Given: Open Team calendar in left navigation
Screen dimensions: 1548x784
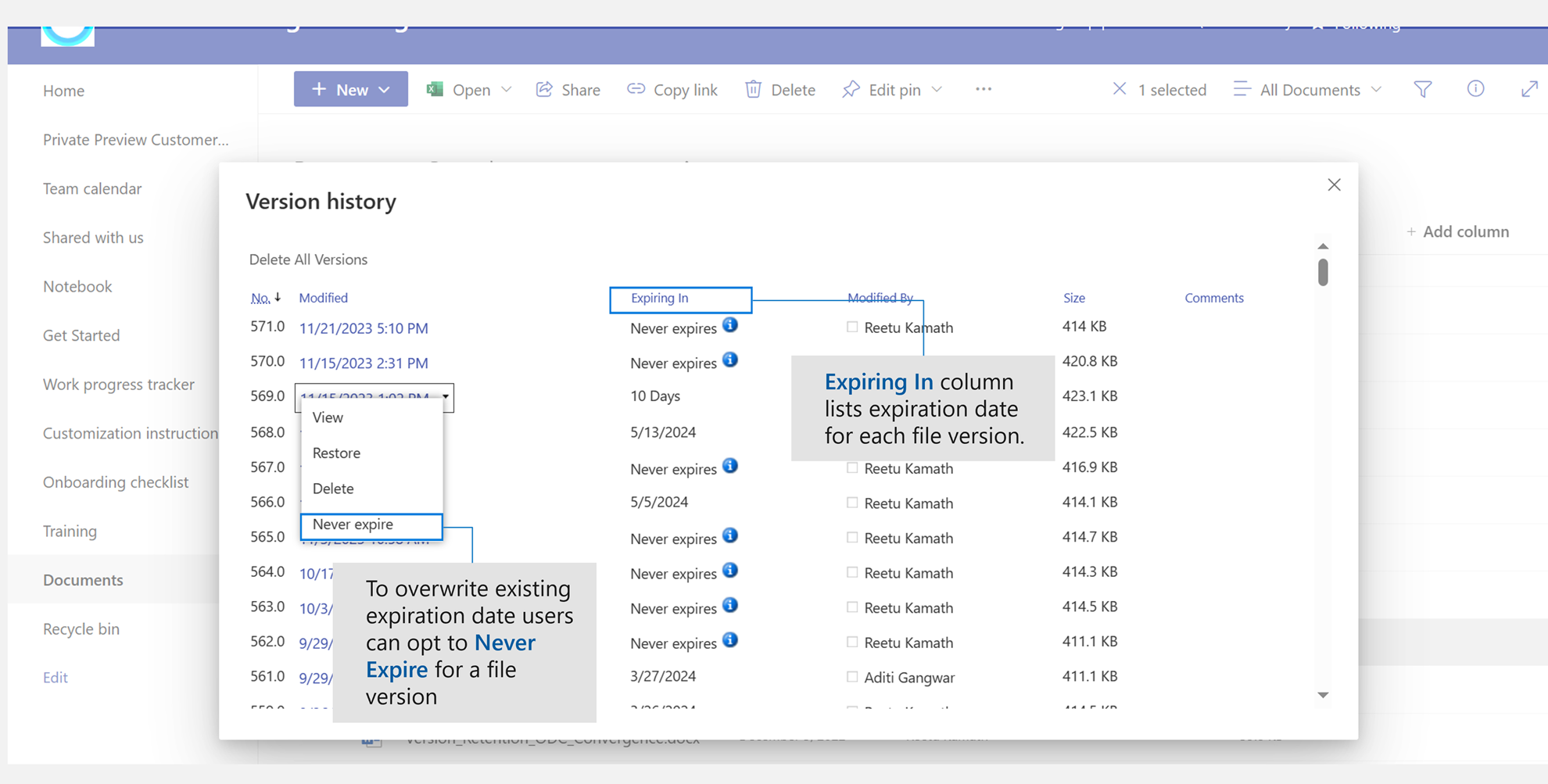Looking at the screenshot, I should [x=92, y=188].
